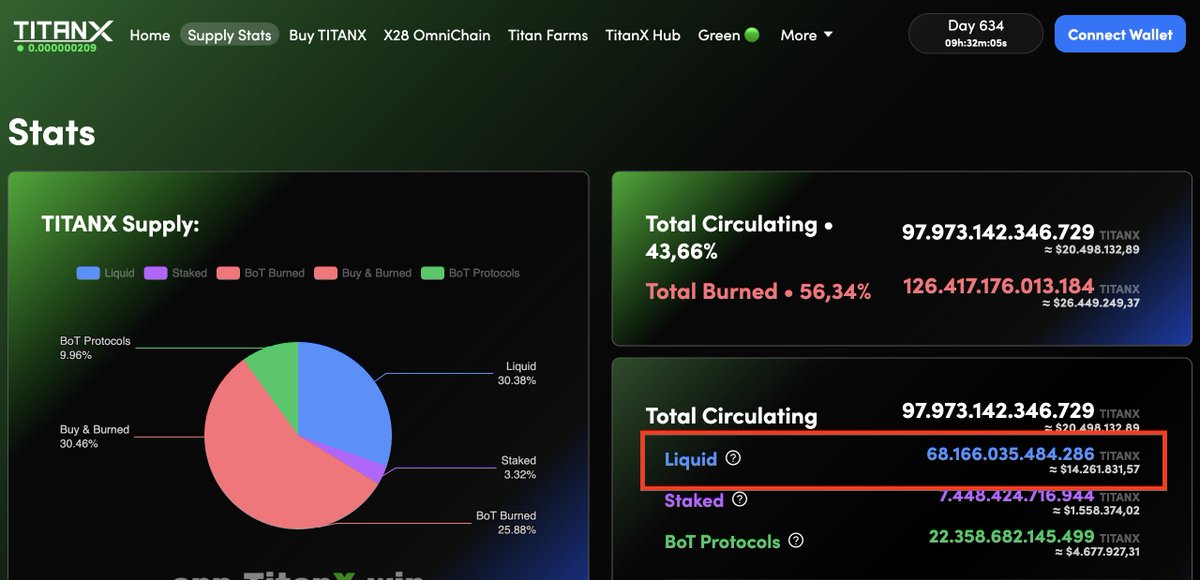This screenshot has height=580, width=1200.
Task: Click the BoT Protocols help icon
Action: coord(796,540)
